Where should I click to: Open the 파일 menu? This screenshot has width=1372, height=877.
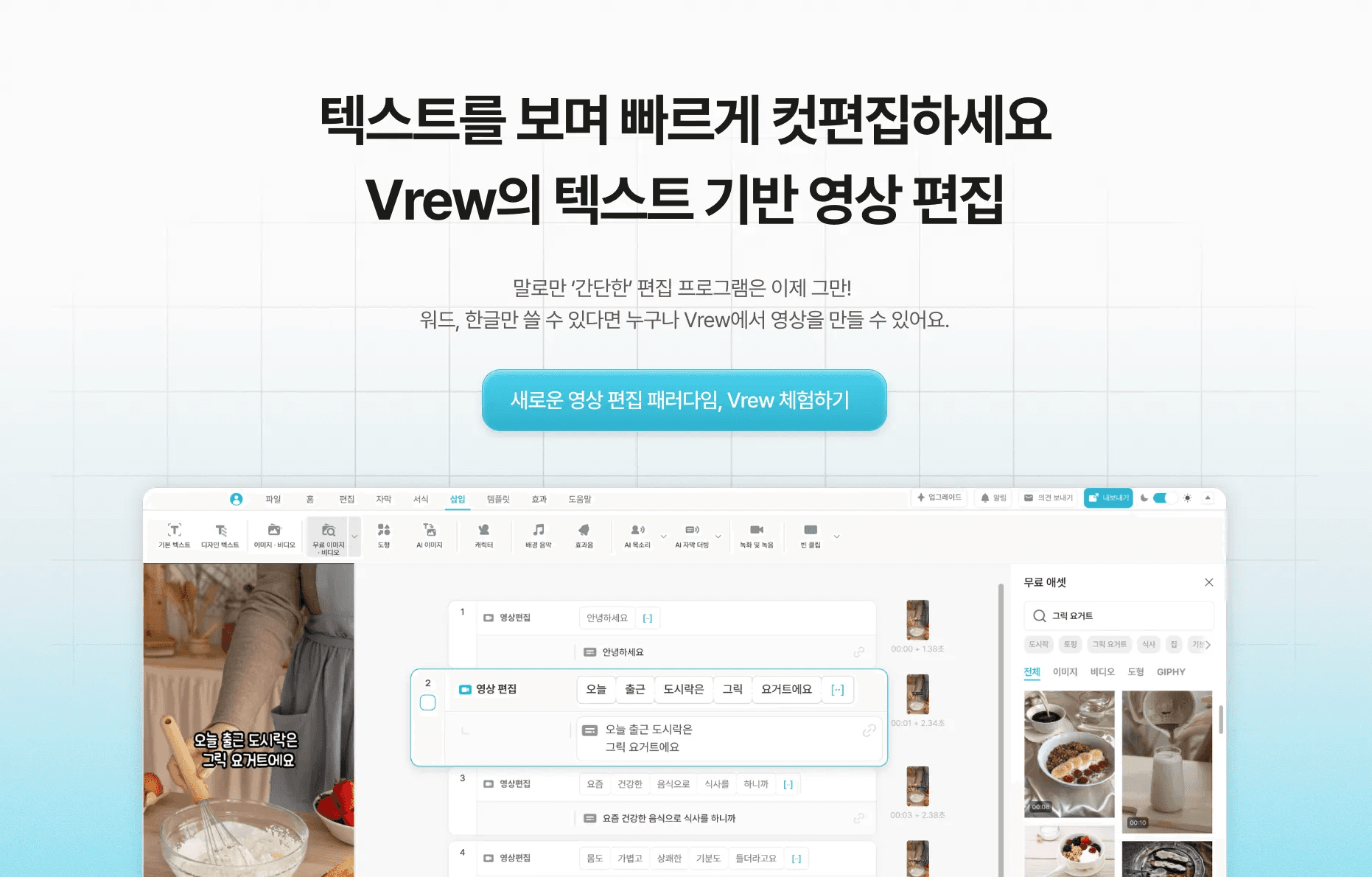click(x=273, y=499)
